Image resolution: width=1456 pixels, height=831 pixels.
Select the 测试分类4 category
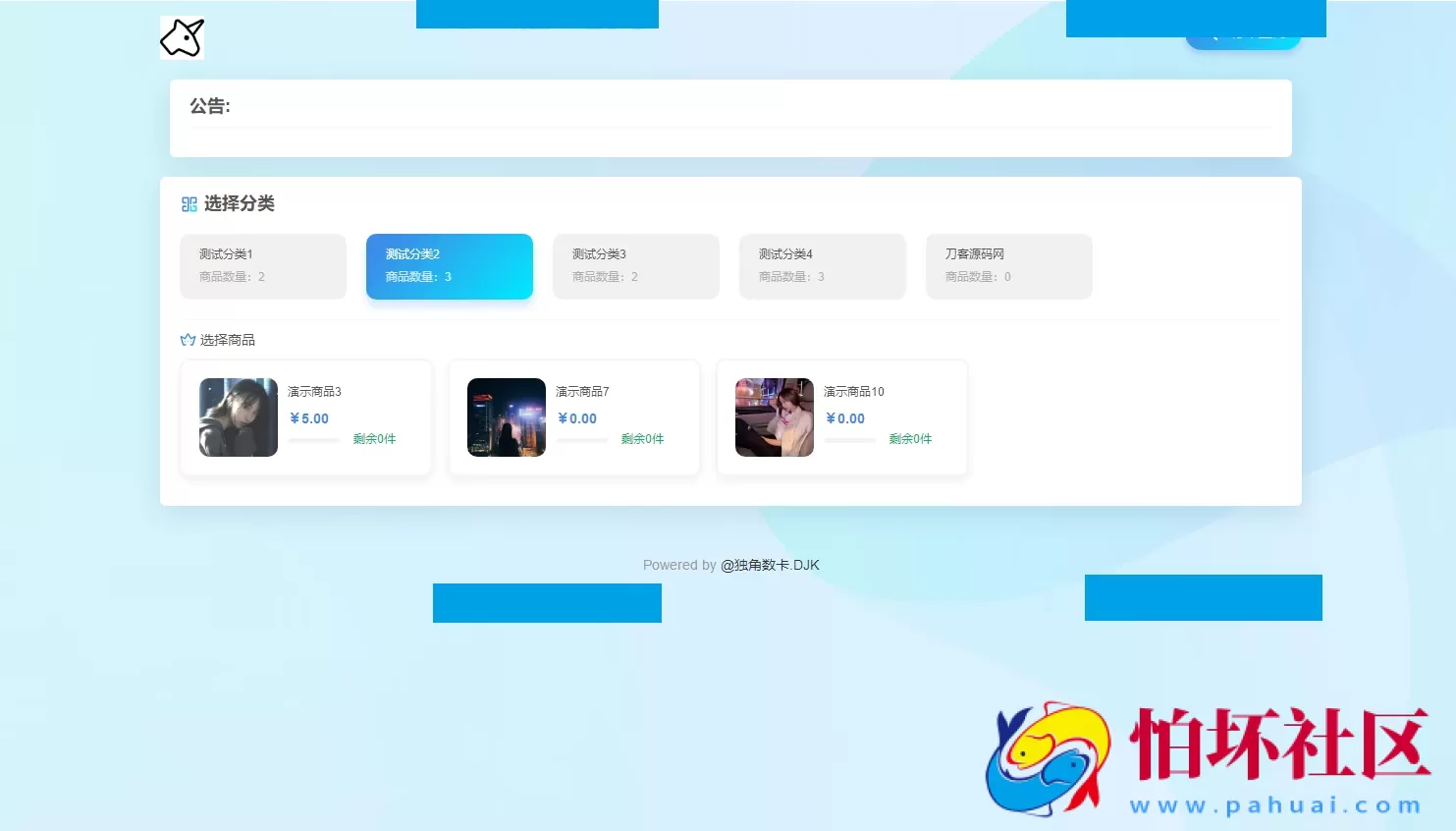(823, 266)
